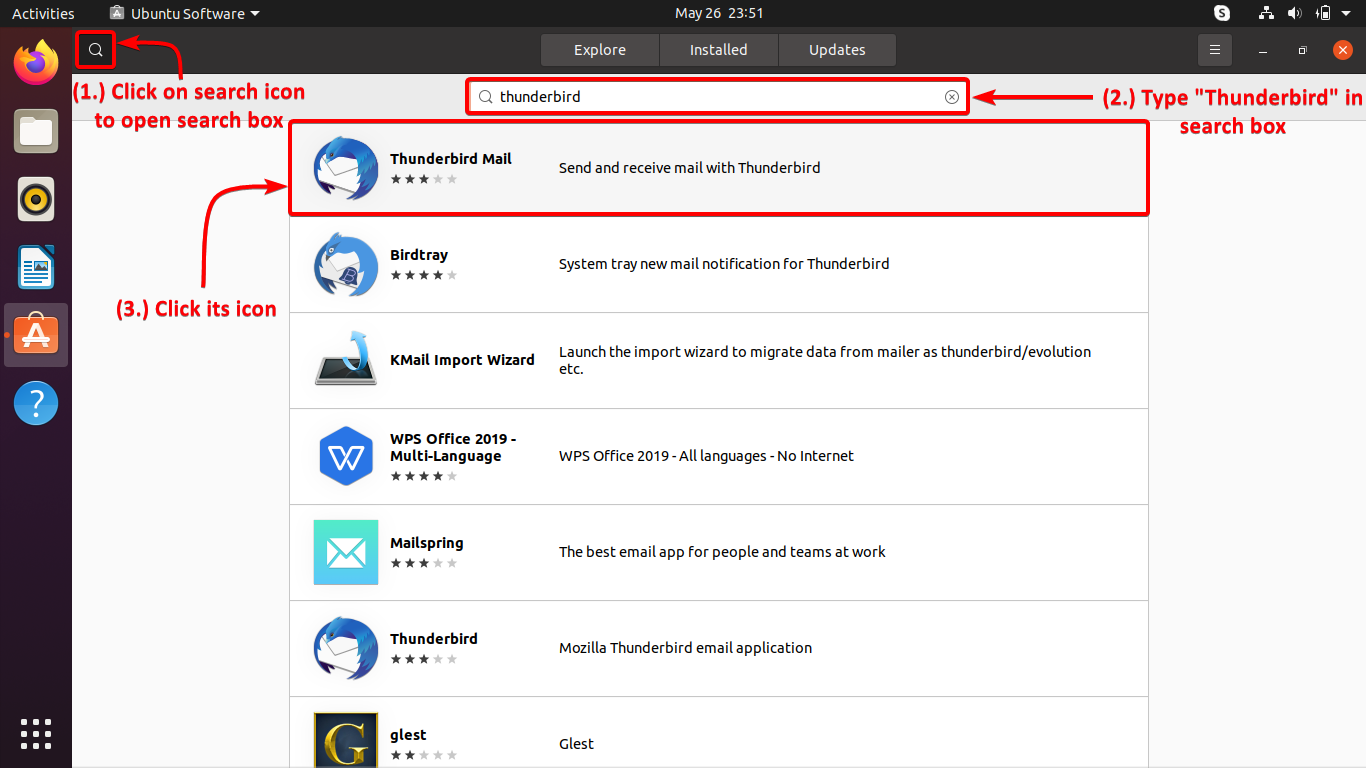Switch to the Updates tab
Image resolution: width=1366 pixels, height=768 pixels.
[837, 49]
